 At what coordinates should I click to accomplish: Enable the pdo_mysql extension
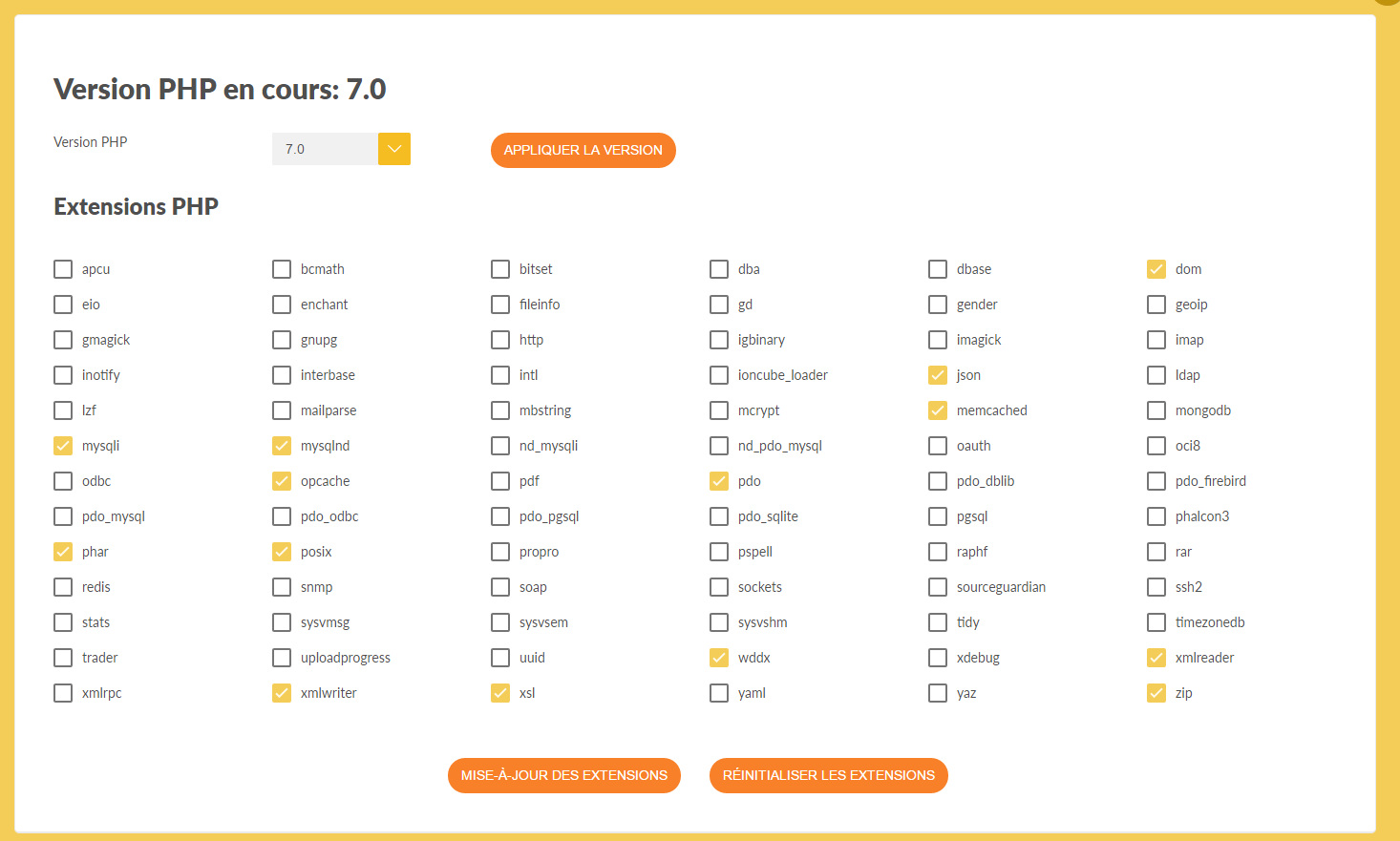63,515
